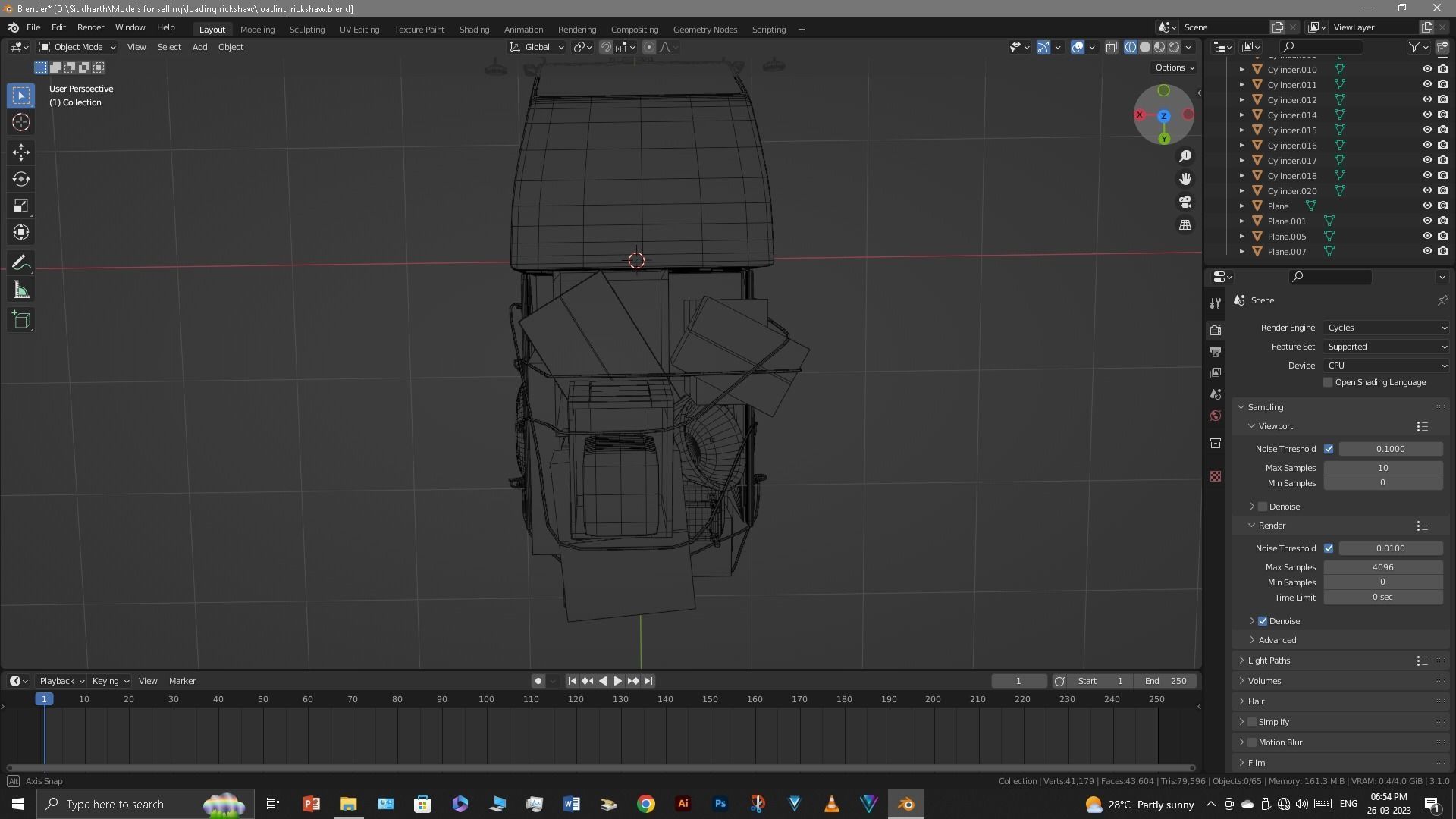This screenshot has width=1456, height=819.
Task: Jump to timeline end frame
Action: pyautogui.click(x=648, y=681)
